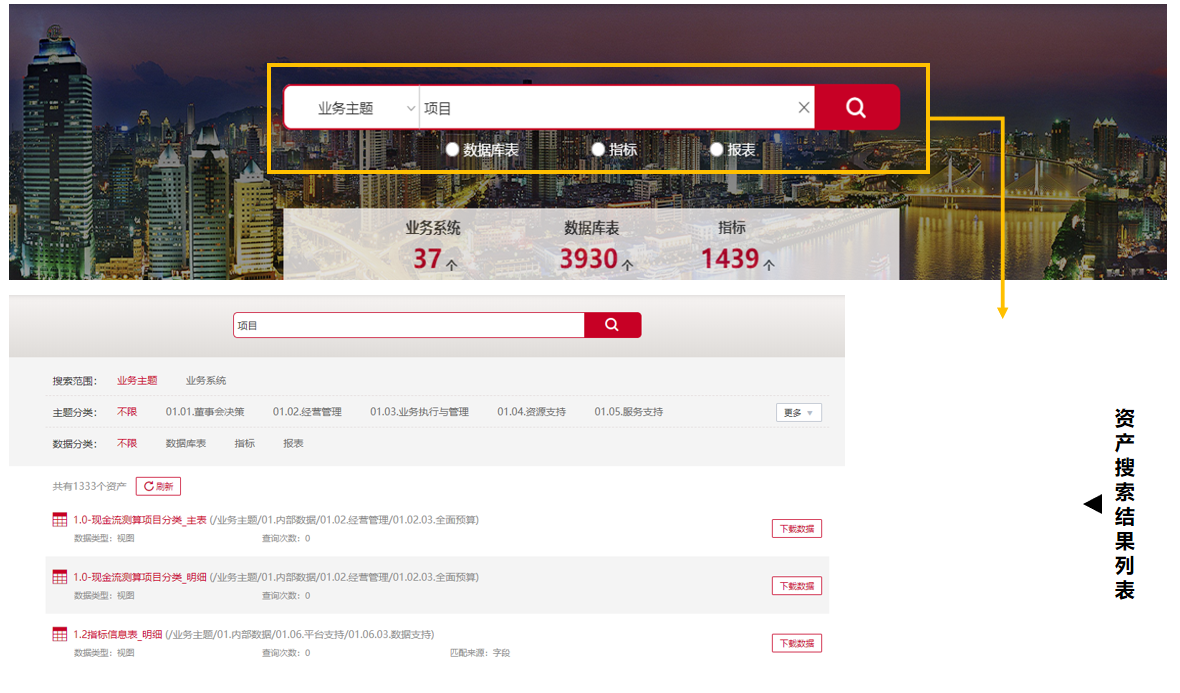
Task: Select the 数据库表 radio button
Action: (453, 149)
